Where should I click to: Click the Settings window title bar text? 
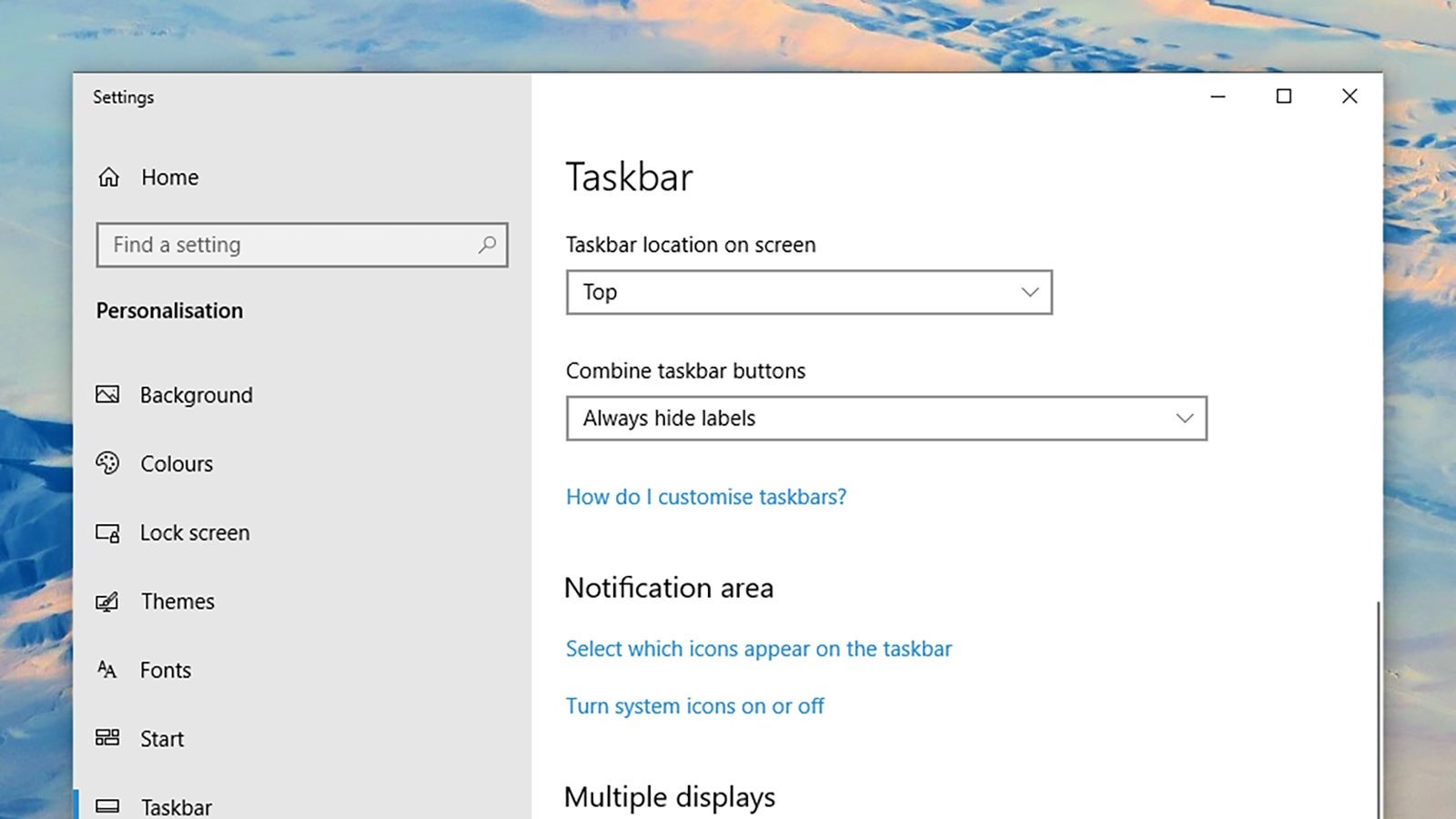[124, 97]
